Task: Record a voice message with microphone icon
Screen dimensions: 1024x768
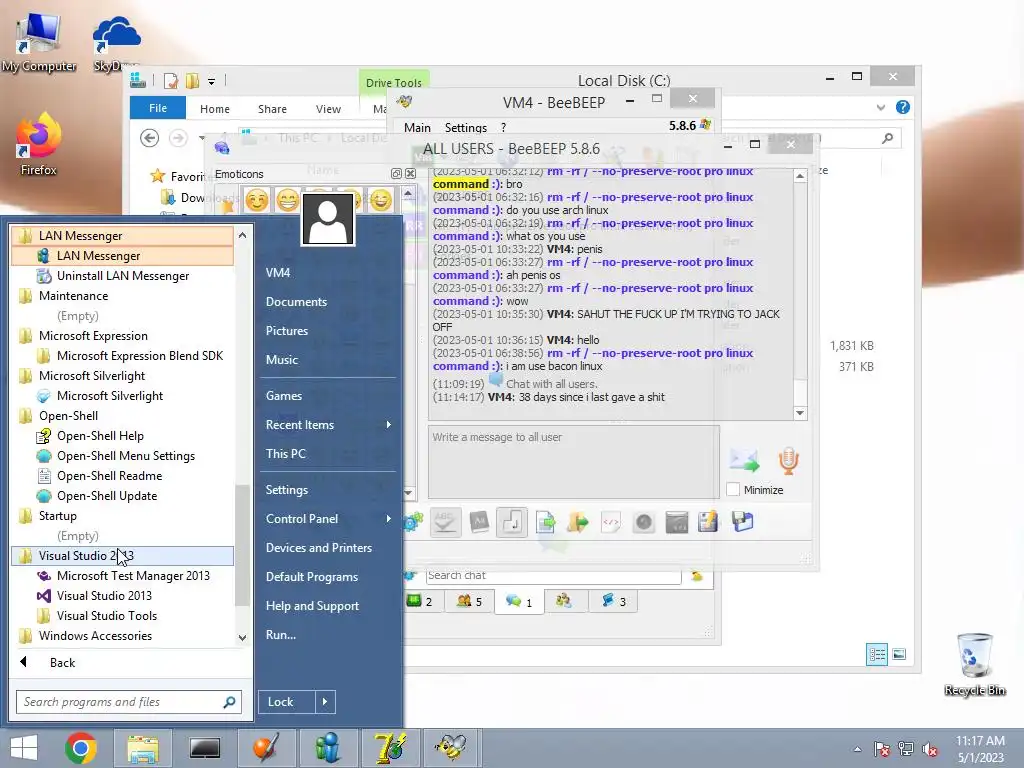Action: tap(788, 461)
